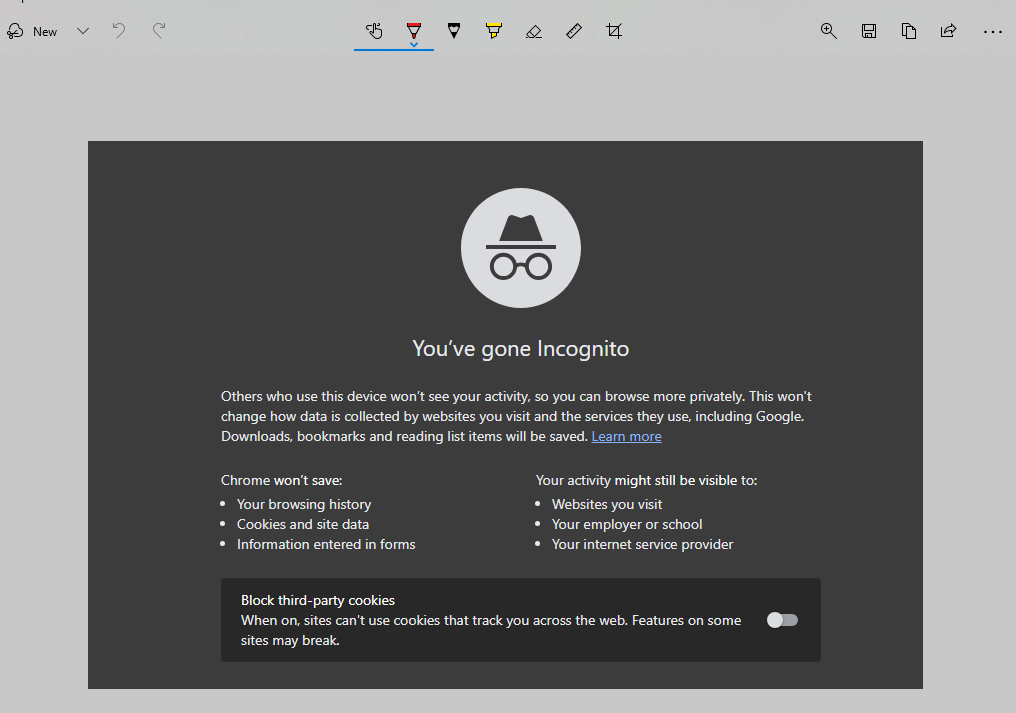Copy the snip to clipboard
This screenshot has height=713, width=1016.
point(908,30)
